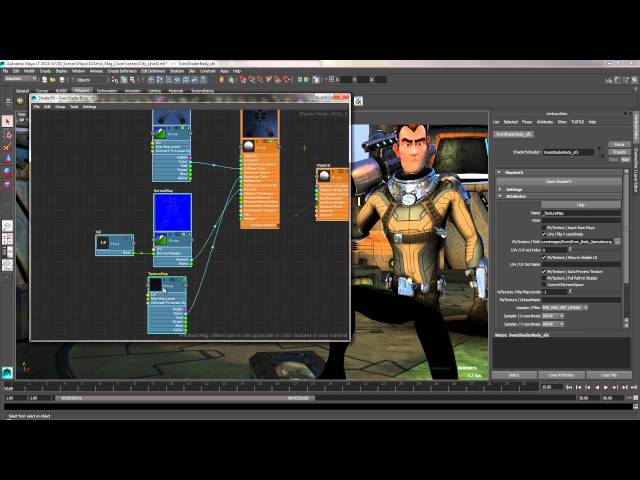
Task: Open the Sampler Filter dropdown
Action: pyautogui.click(x=565, y=308)
